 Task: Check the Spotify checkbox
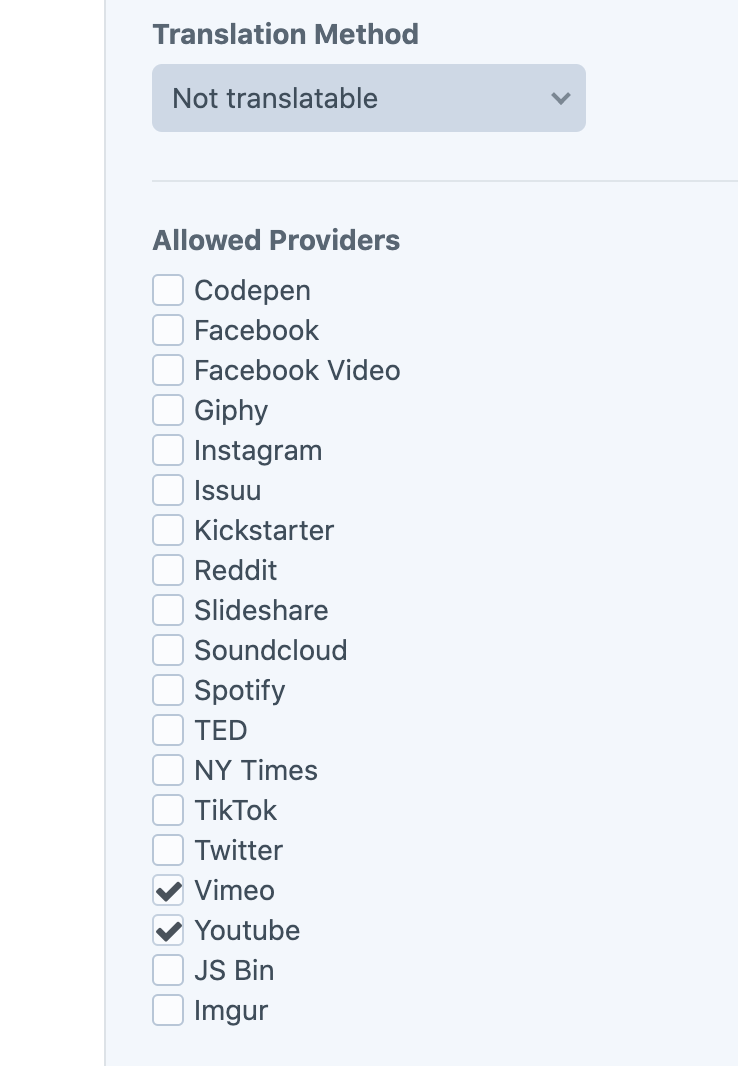[167, 690]
